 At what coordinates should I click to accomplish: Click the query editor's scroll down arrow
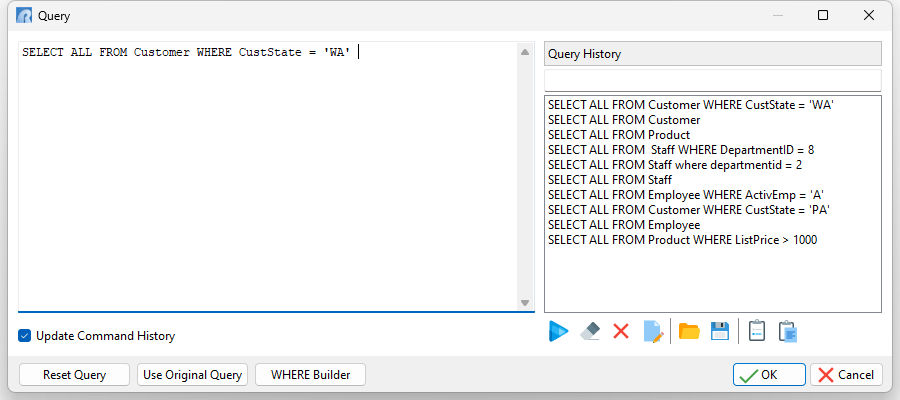point(525,302)
